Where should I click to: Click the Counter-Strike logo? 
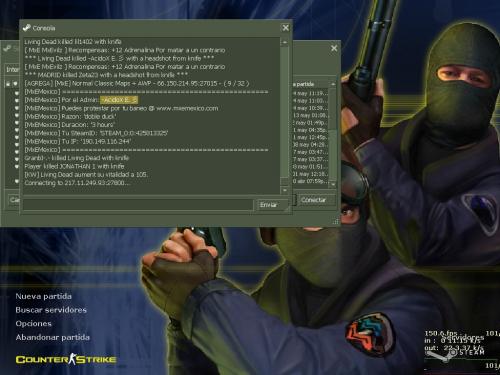(x=66, y=359)
